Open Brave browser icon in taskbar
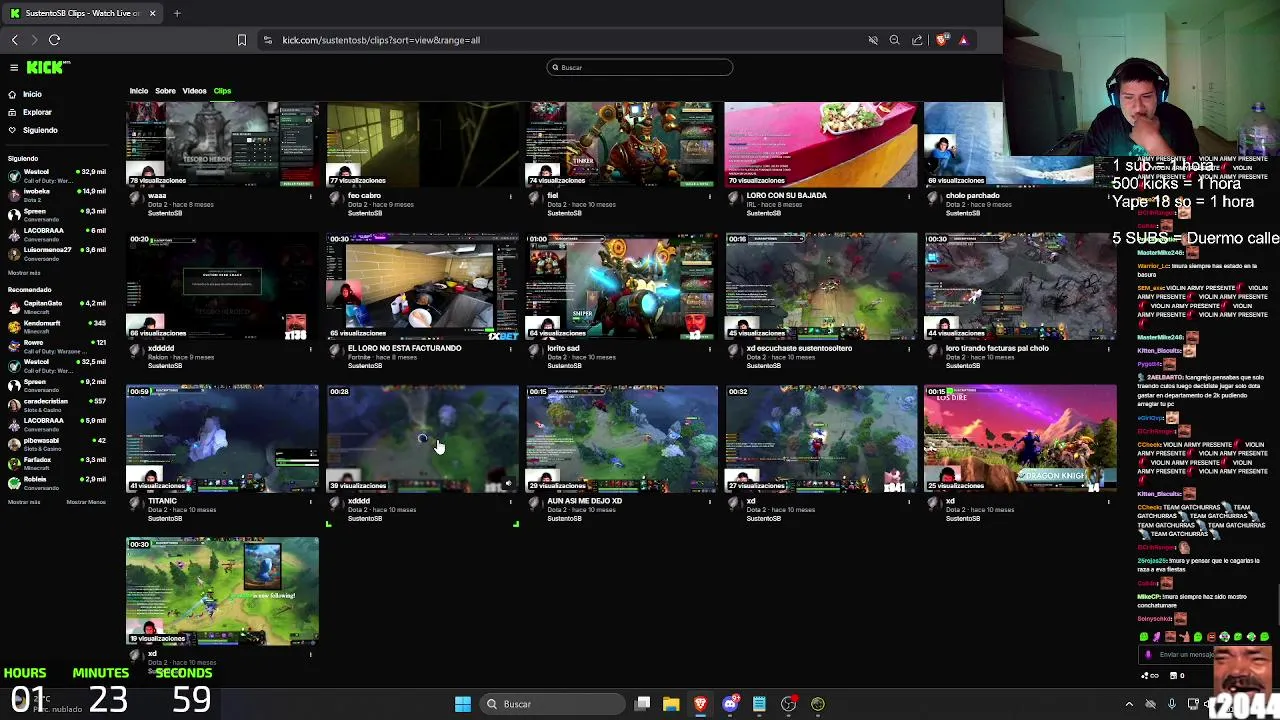The image size is (1280, 720). 700,704
